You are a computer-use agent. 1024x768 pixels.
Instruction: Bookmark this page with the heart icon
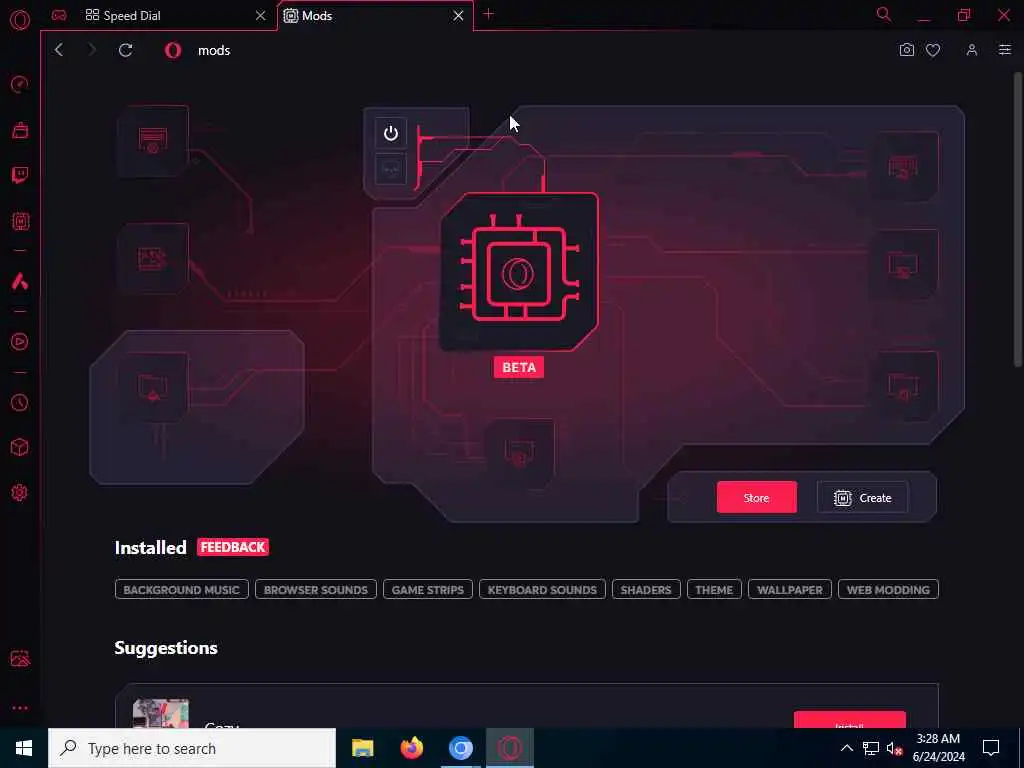933,50
